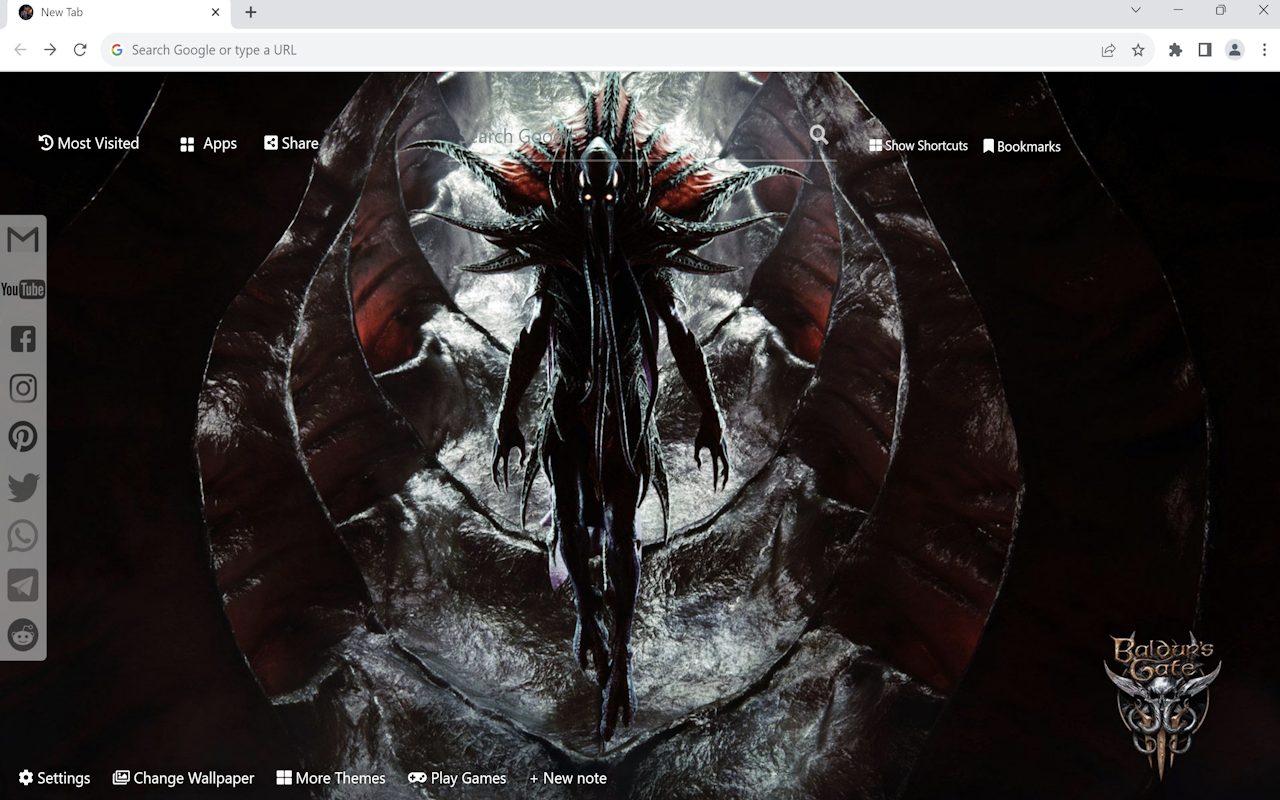Go back to the previous page
This screenshot has width=1280, height=800.
tap(20, 50)
